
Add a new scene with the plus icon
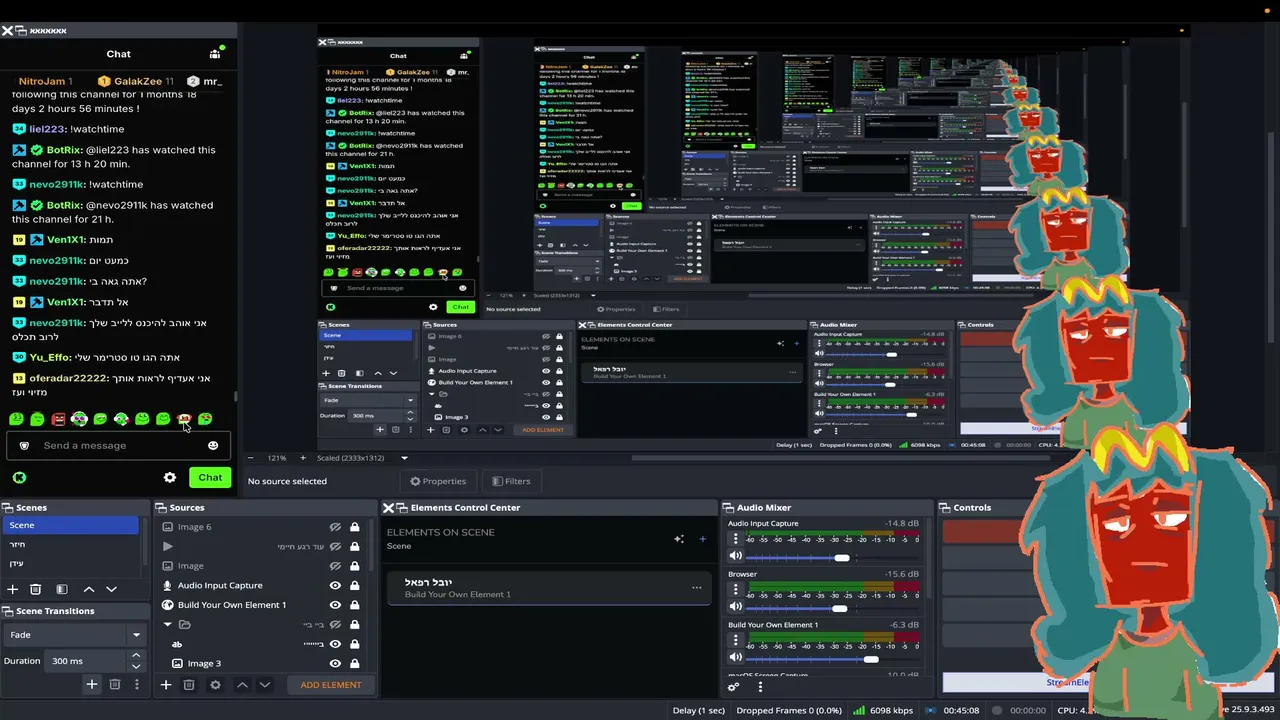13,589
